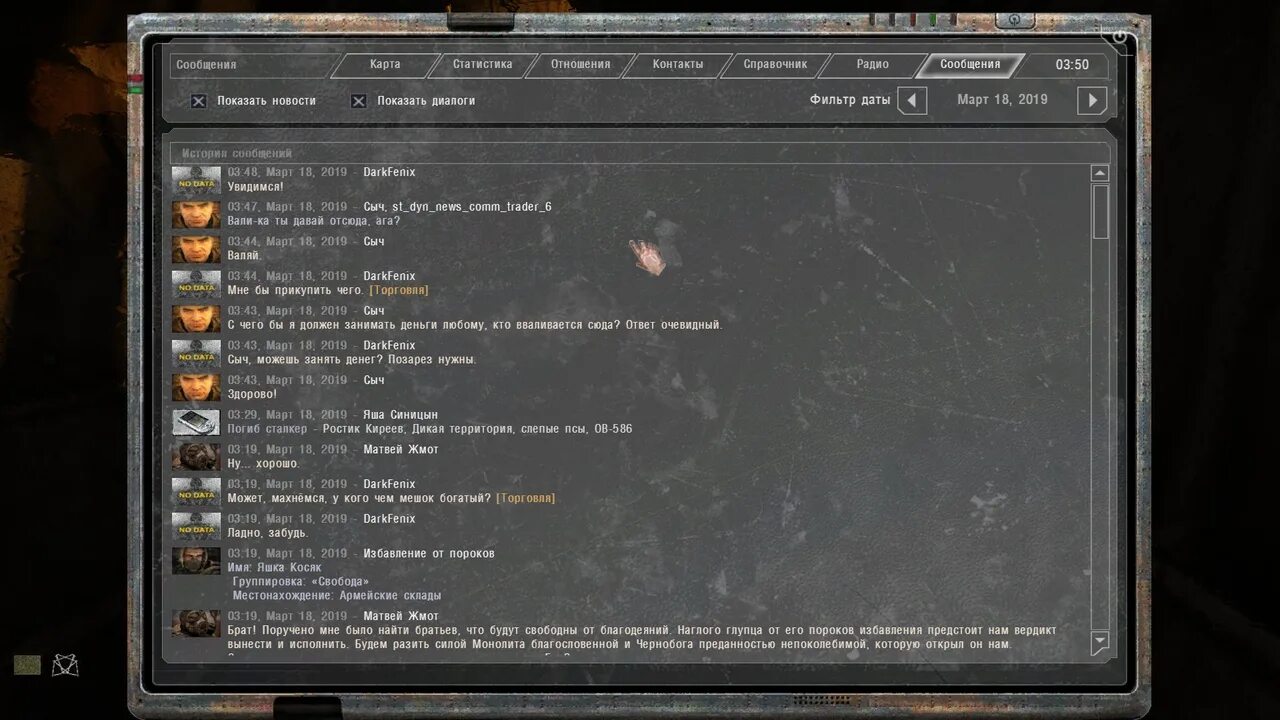Click NO DATA avatar beside "Мне бы прикупить чего"
Viewport: 1280px width, 720px height.
pos(196,284)
